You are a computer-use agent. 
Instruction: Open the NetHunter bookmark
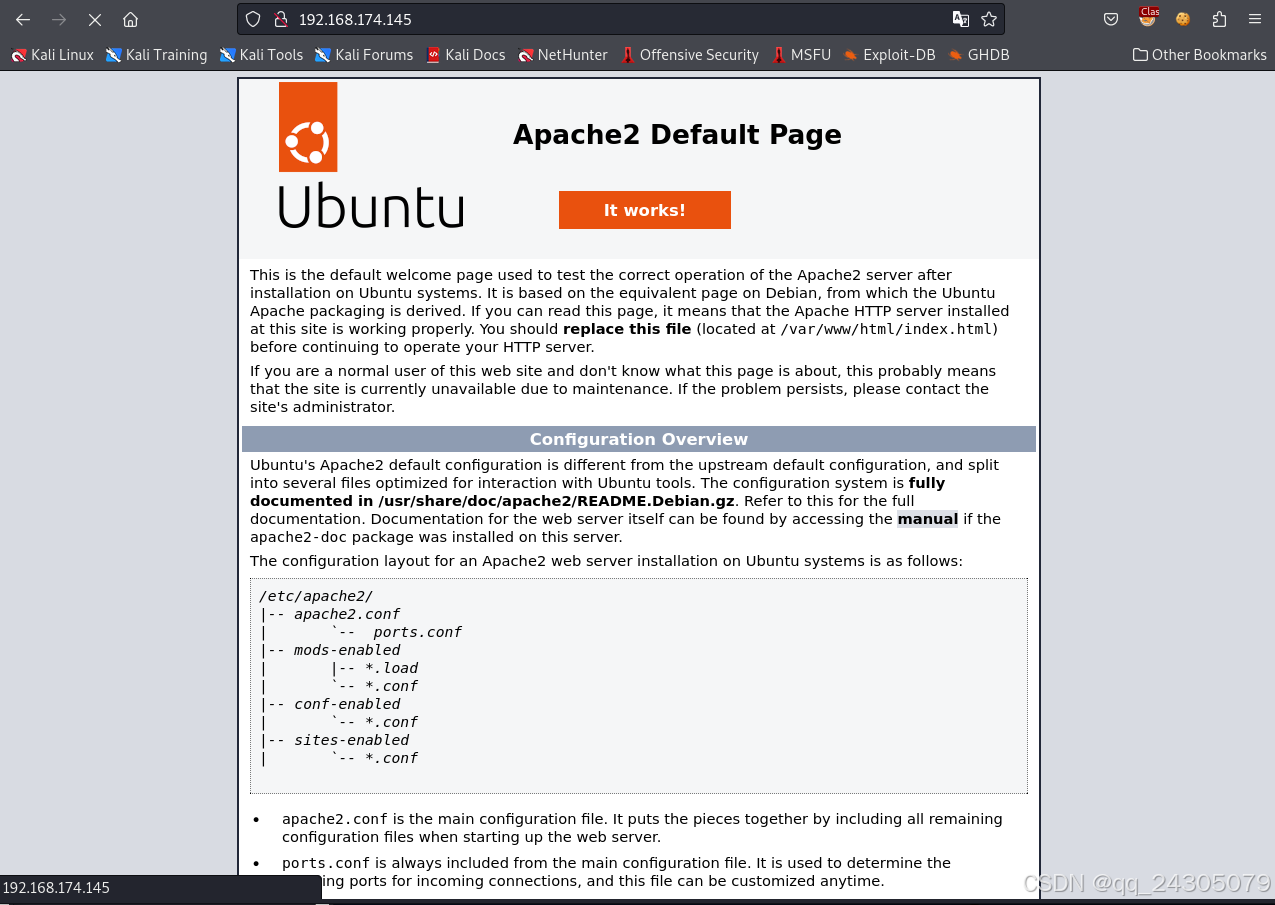[x=563, y=55]
